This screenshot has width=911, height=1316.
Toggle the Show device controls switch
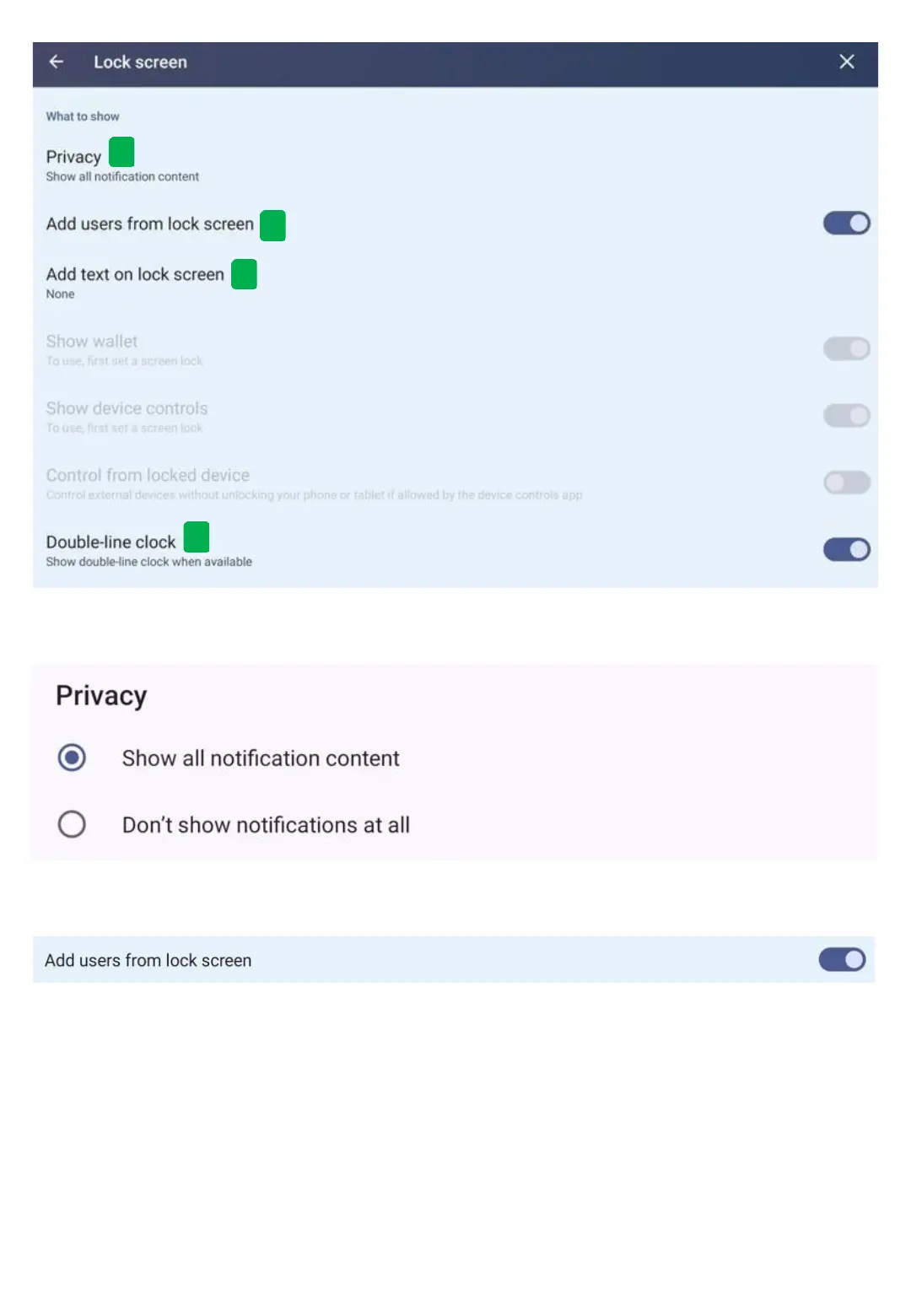(846, 415)
